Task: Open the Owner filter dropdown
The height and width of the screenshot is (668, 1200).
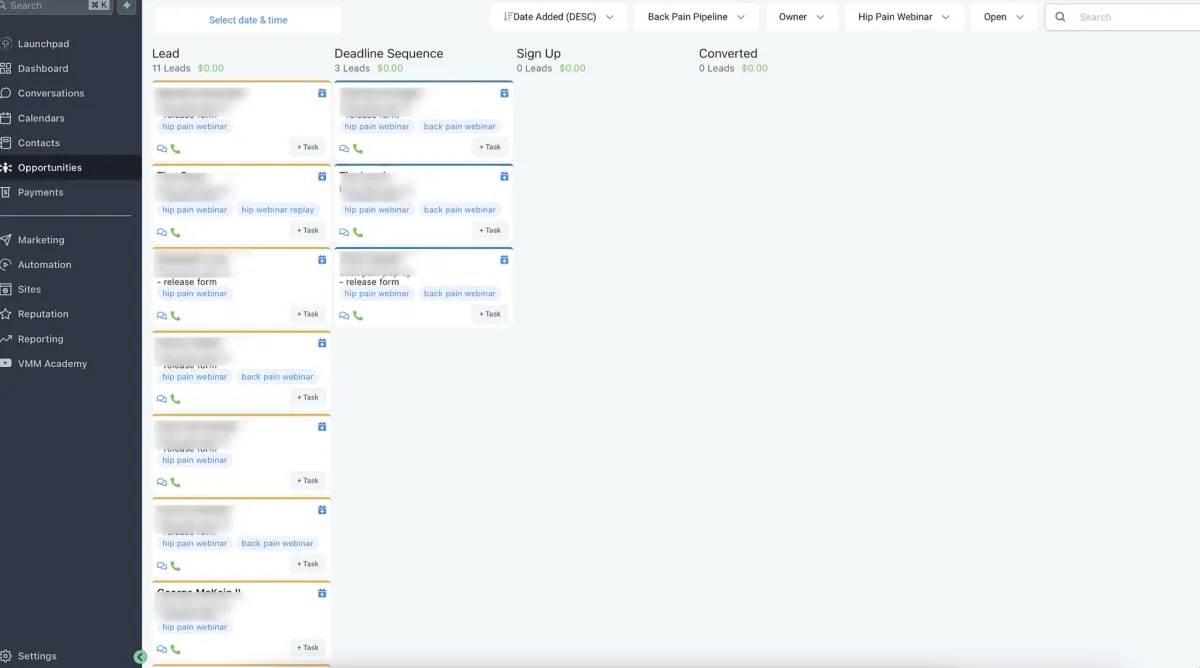Action: (x=802, y=17)
